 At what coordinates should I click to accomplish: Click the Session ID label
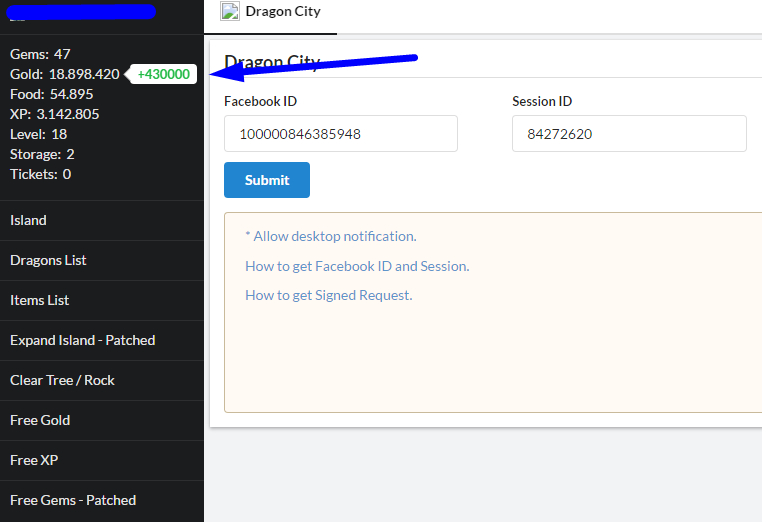(542, 101)
